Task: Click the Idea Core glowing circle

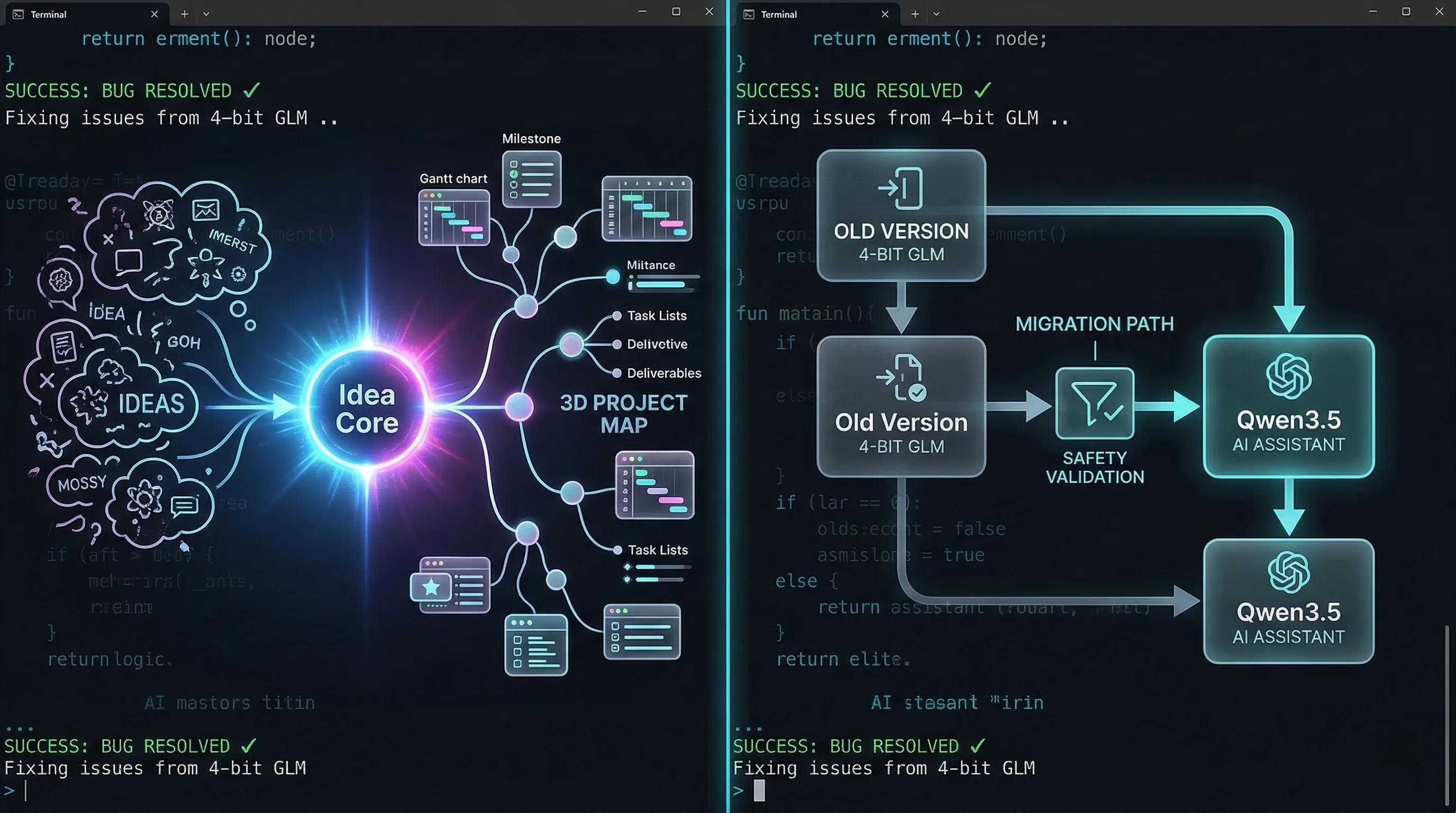Action: (x=367, y=408)
